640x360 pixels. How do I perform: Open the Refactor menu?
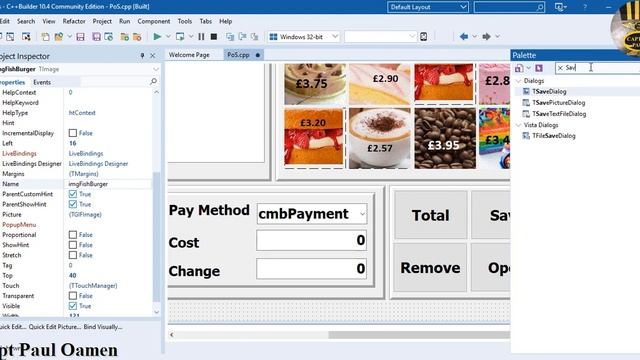(x=74, y=21)
